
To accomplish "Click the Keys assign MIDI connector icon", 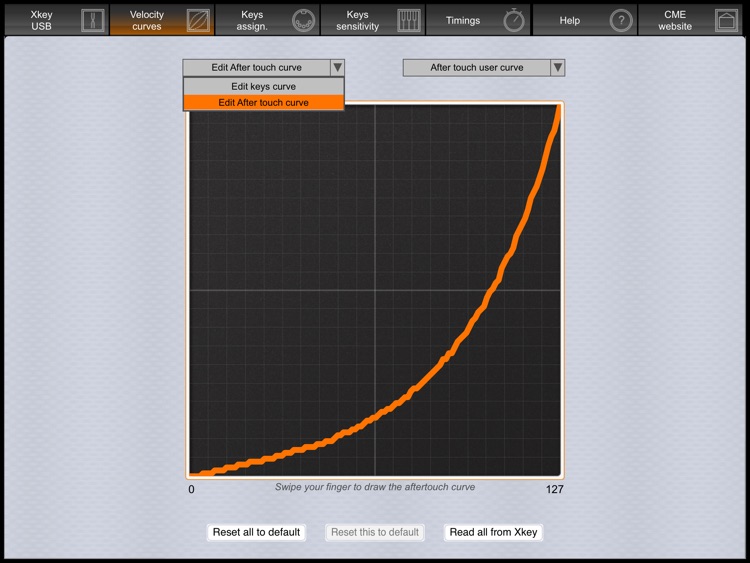I will pyautogui.click(x=304, y=21).
